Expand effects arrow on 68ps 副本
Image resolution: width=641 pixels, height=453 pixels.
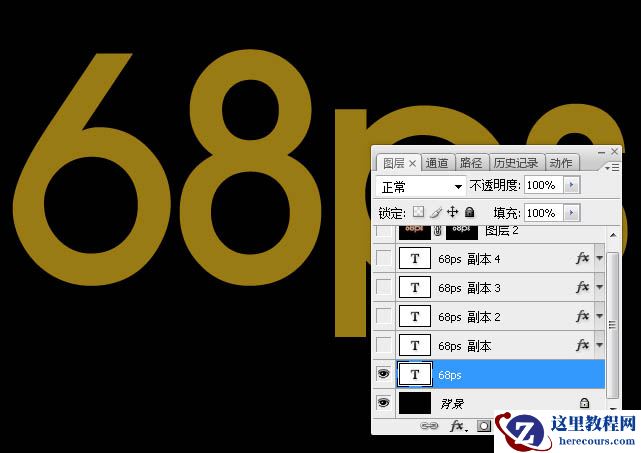point(600,345)
